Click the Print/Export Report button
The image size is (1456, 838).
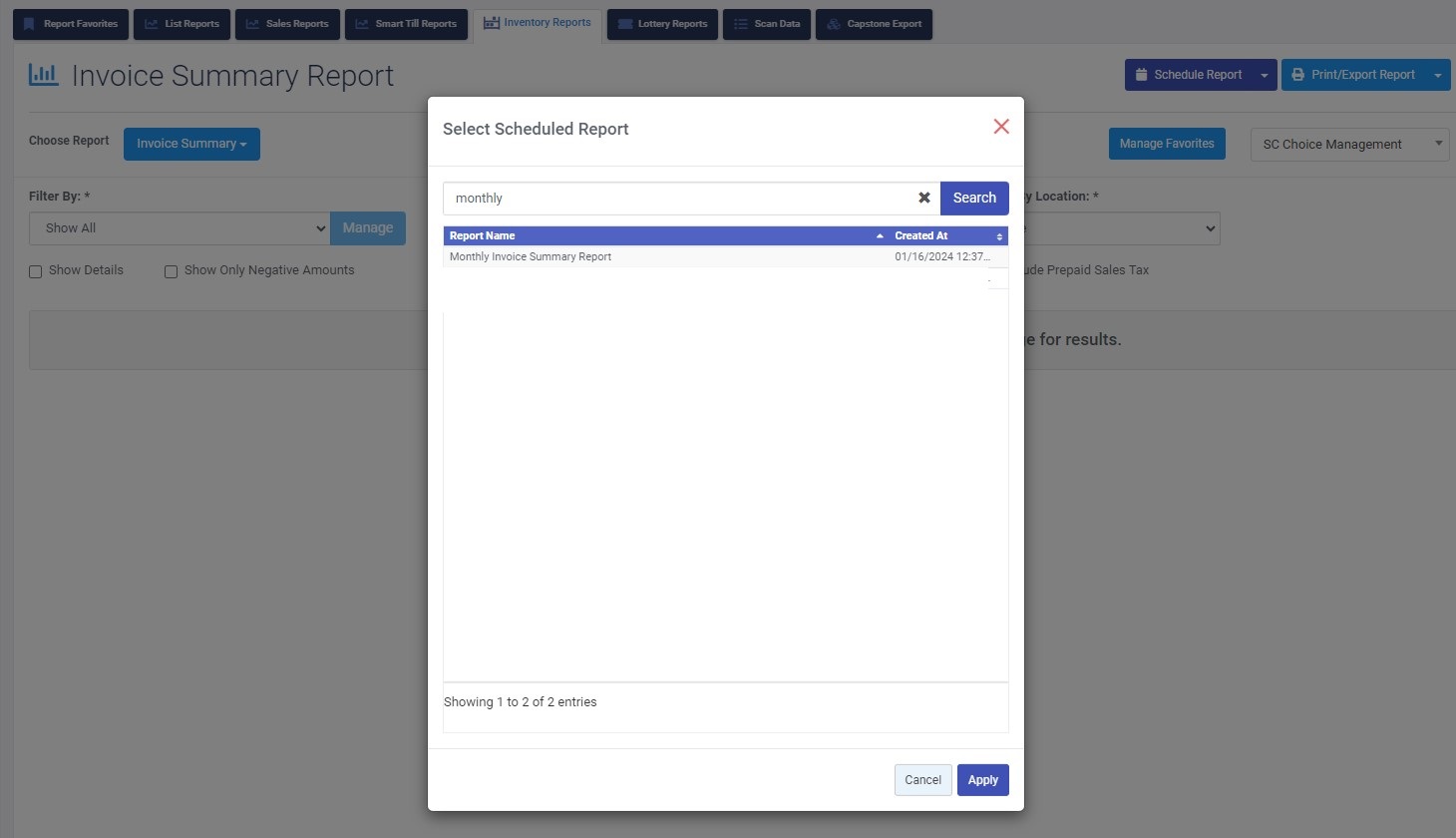[1354, 75]
